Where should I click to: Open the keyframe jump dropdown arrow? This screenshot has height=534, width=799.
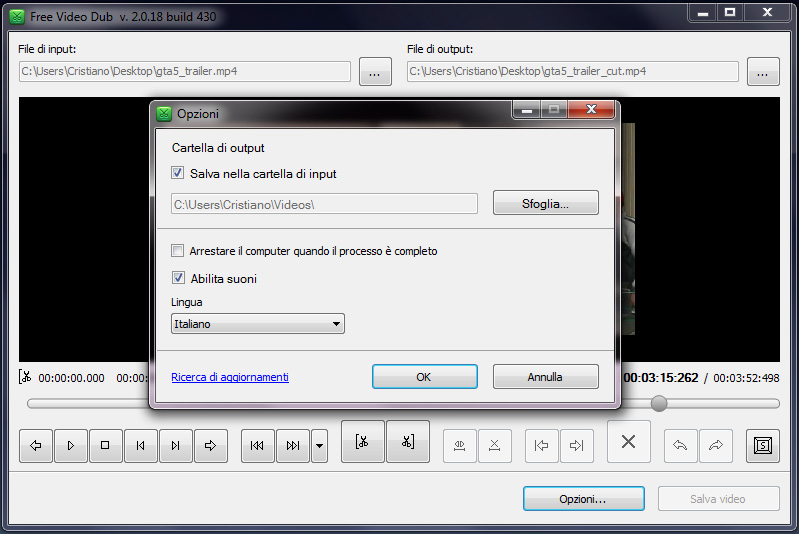coord(319,446)
